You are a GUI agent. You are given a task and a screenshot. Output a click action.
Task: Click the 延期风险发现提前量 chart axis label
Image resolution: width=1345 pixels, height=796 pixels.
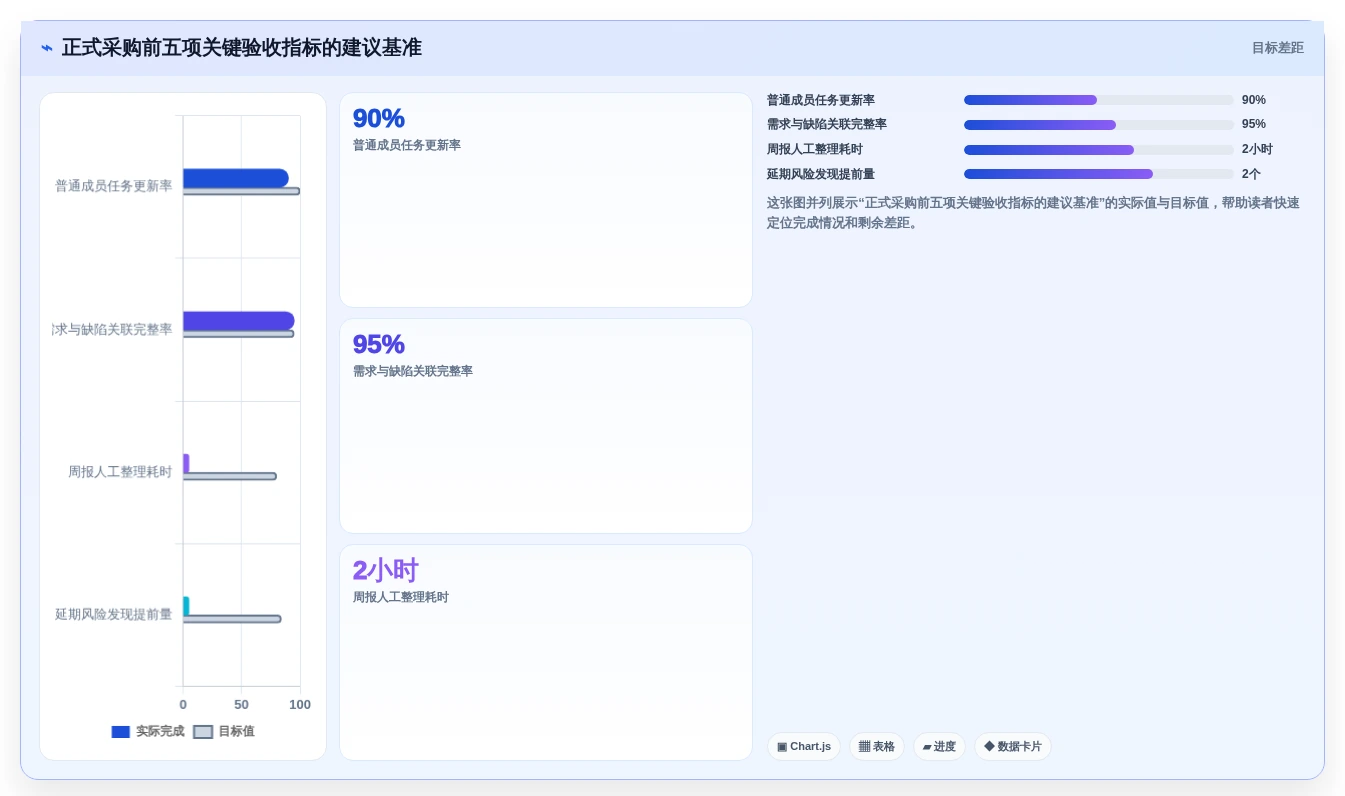coord(113,614)
